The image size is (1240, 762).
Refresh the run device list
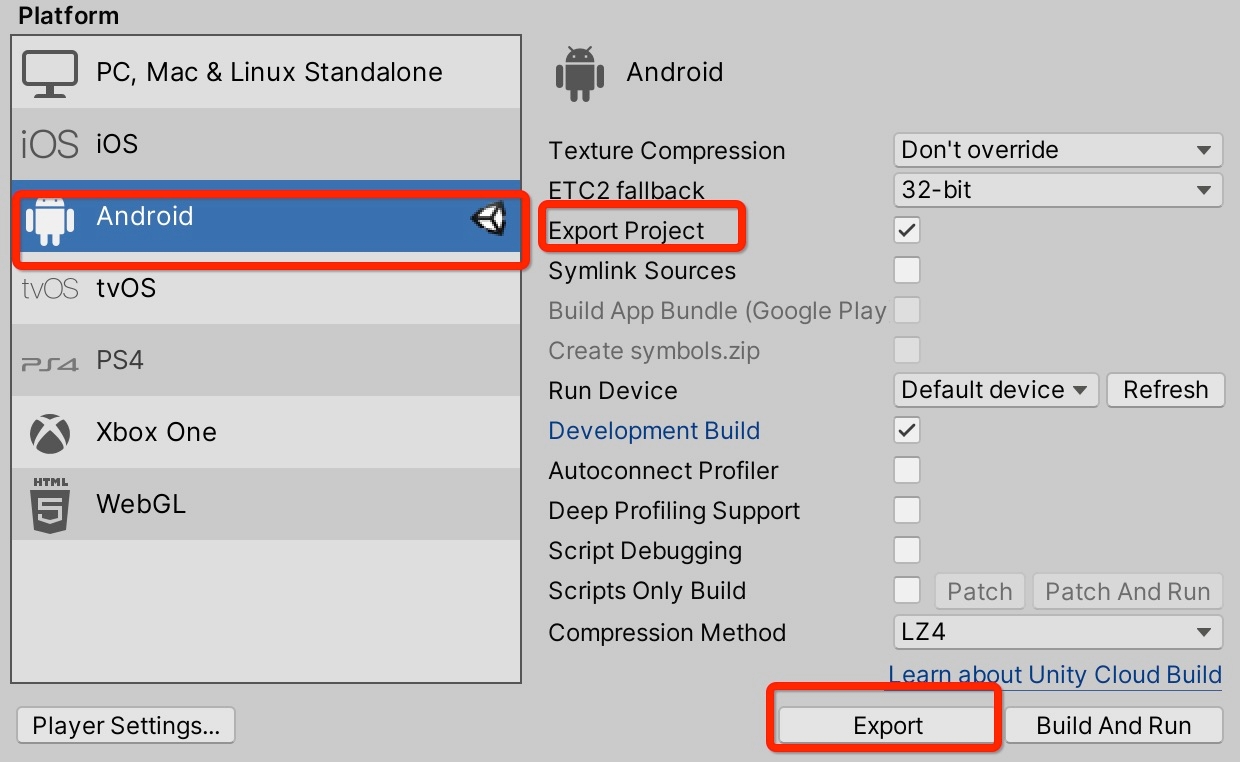(x=1165, y=390)
